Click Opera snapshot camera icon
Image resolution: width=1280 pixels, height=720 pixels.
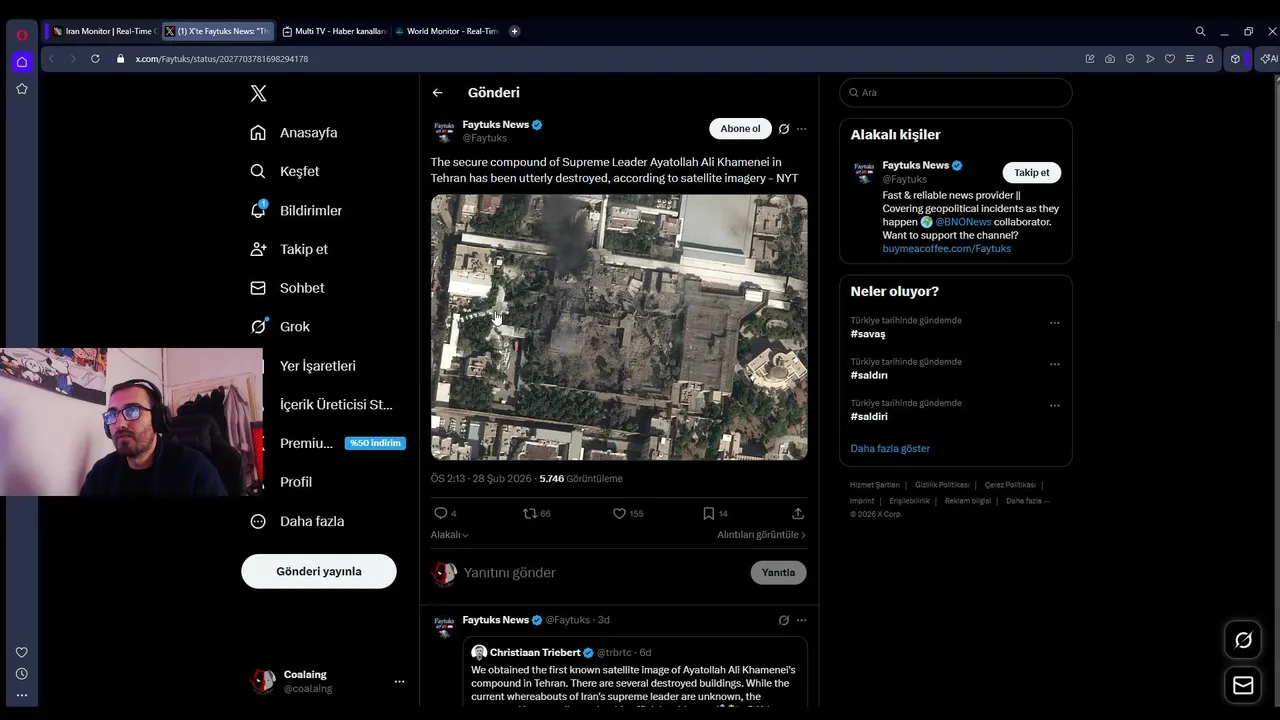1110,59
